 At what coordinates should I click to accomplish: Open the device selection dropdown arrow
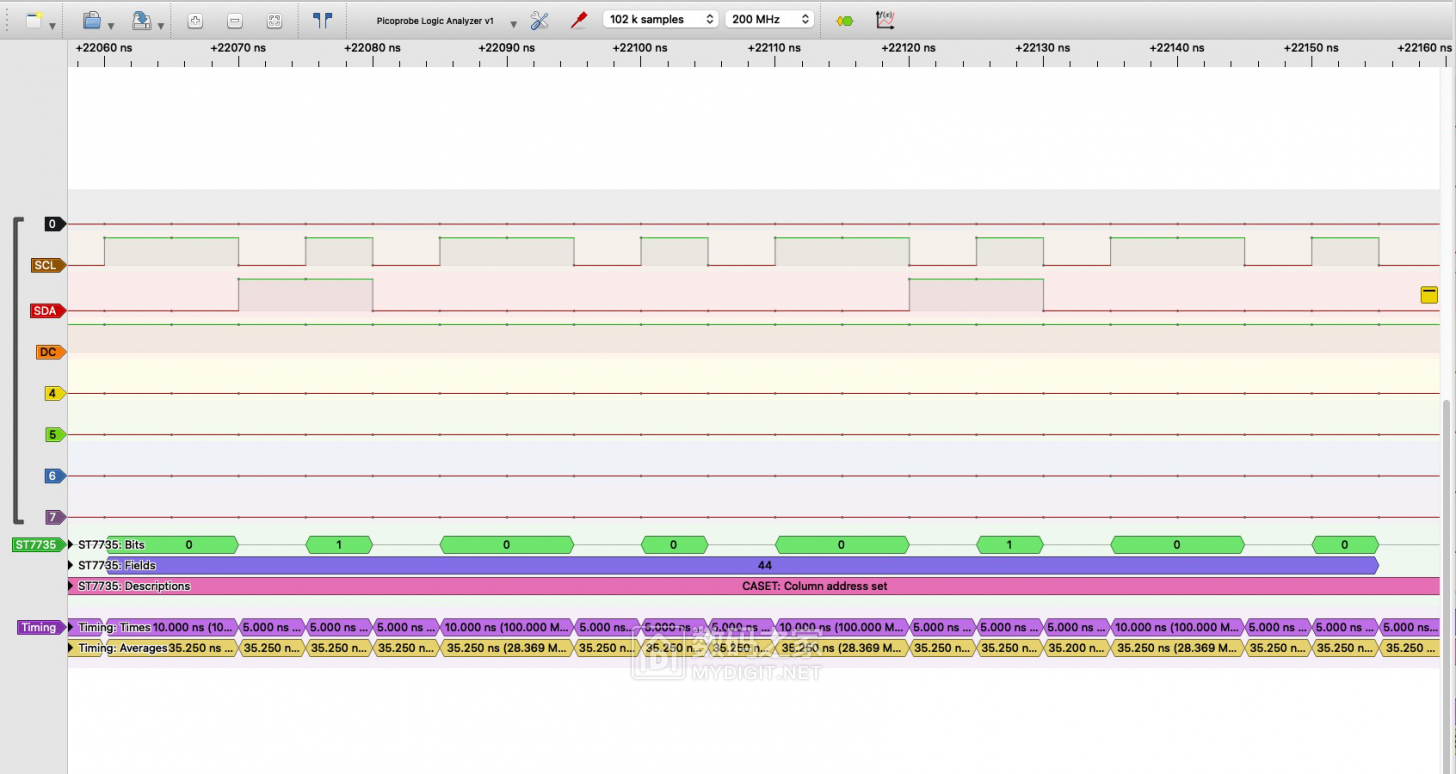coord(514,24)
